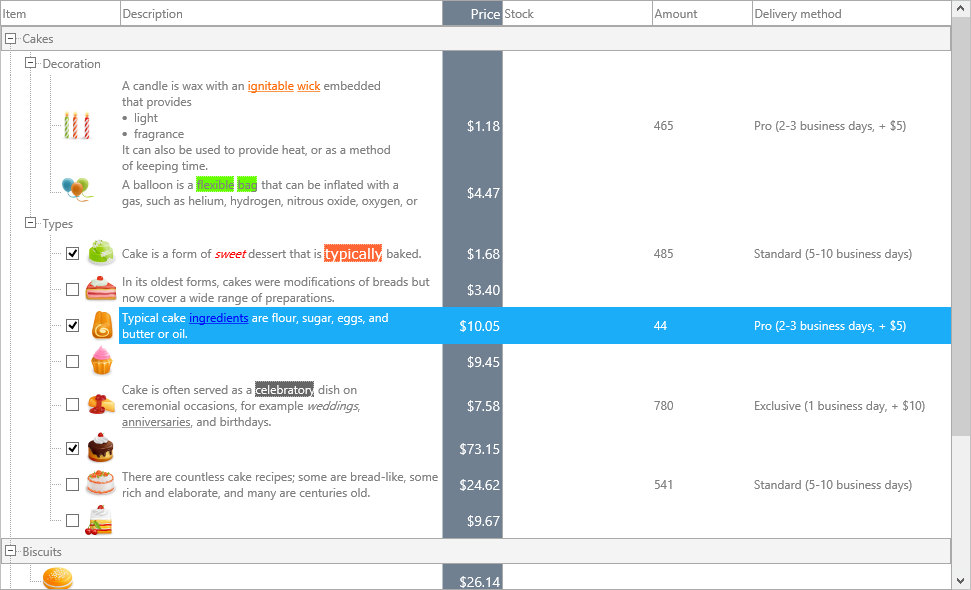971x590 pixels.
Task: Click the balloons icon
Action: [76, 188]
